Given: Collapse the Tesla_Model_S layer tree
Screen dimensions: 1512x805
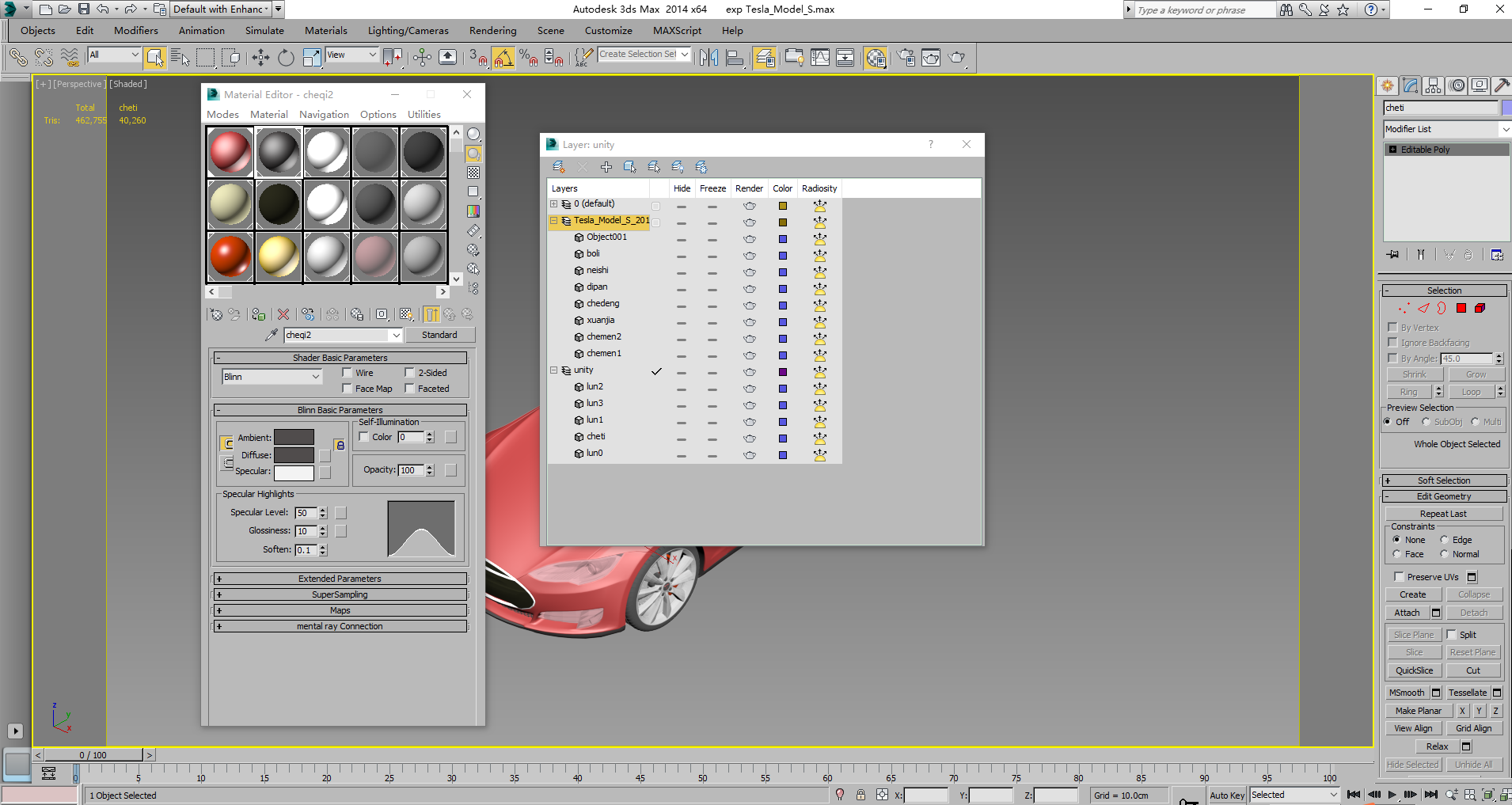Looking at the screenshot, I should click(554, 221).
